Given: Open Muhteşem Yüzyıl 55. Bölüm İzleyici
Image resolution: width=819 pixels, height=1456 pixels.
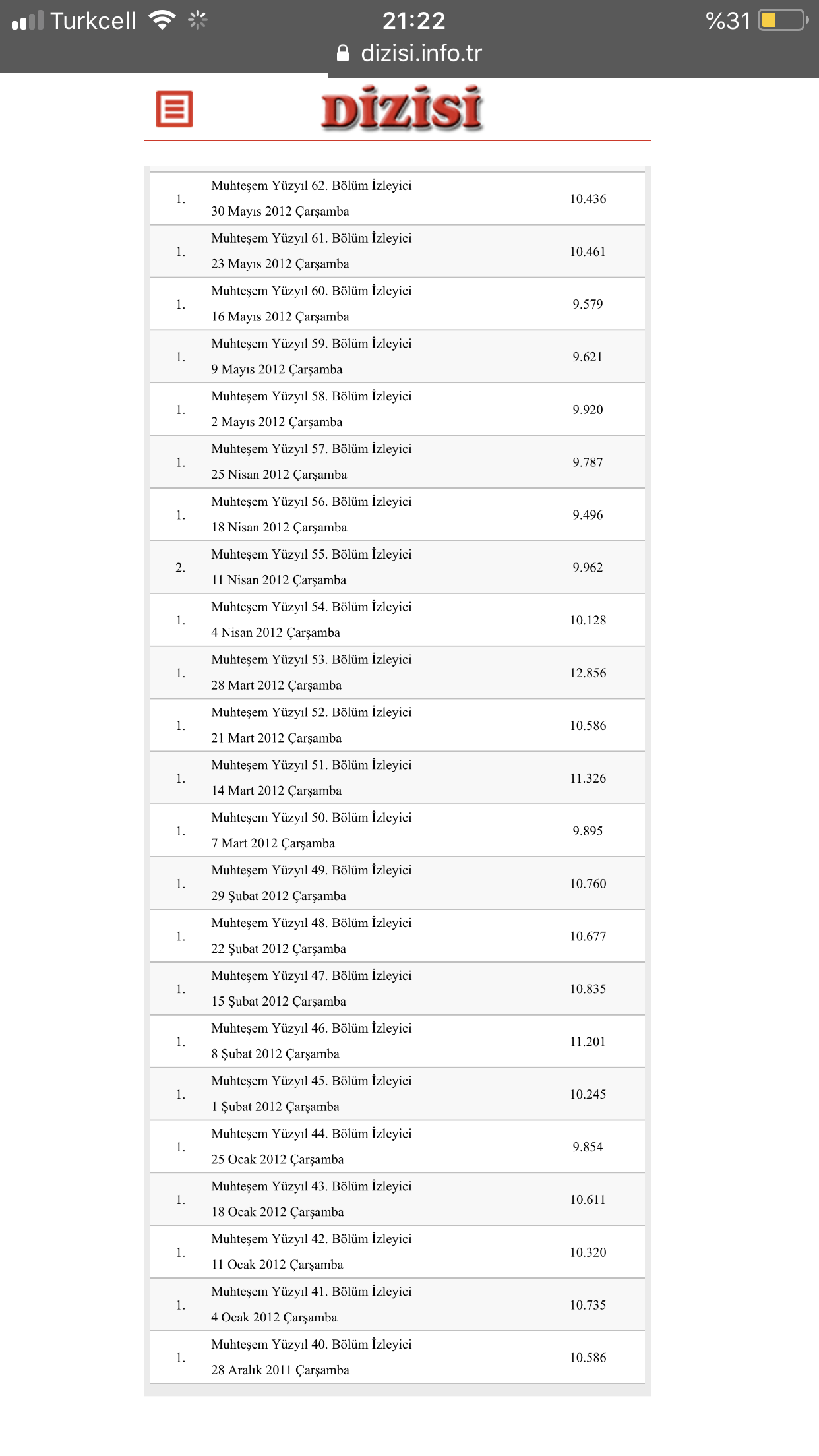Looking at the screenshot, I should [311, 555].
